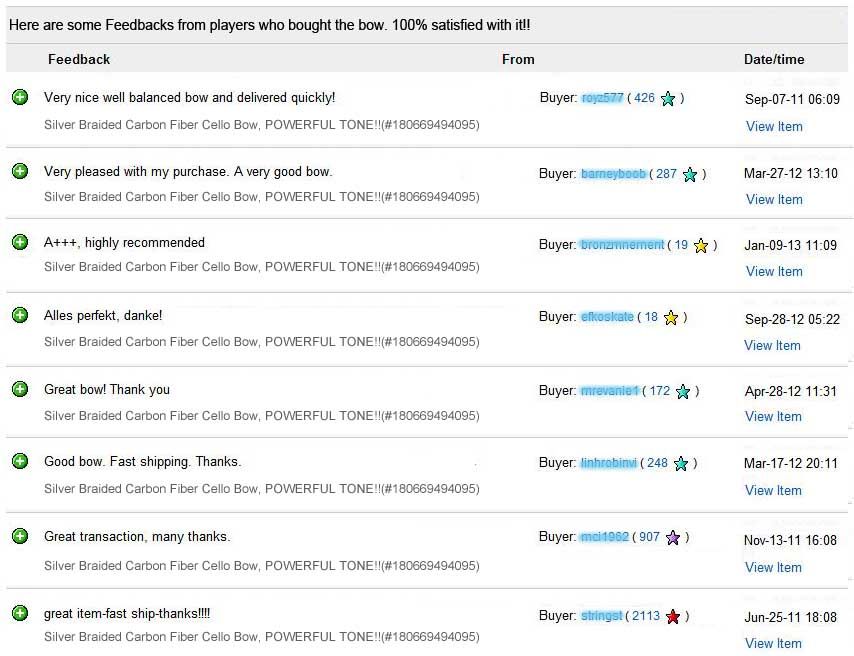The image size is (854, 656).
Task: Open View Item link dated Sep-07-11
Action: [774, 126]
